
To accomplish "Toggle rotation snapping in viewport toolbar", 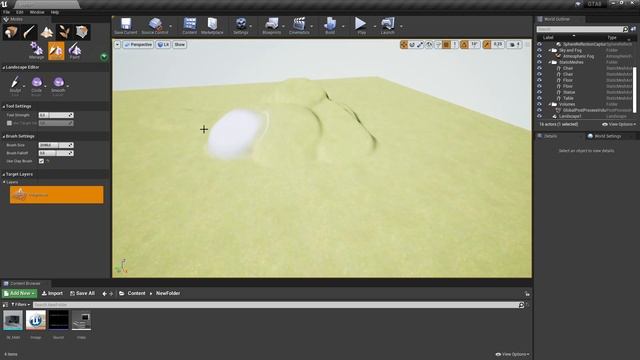I will pos(464,44).
